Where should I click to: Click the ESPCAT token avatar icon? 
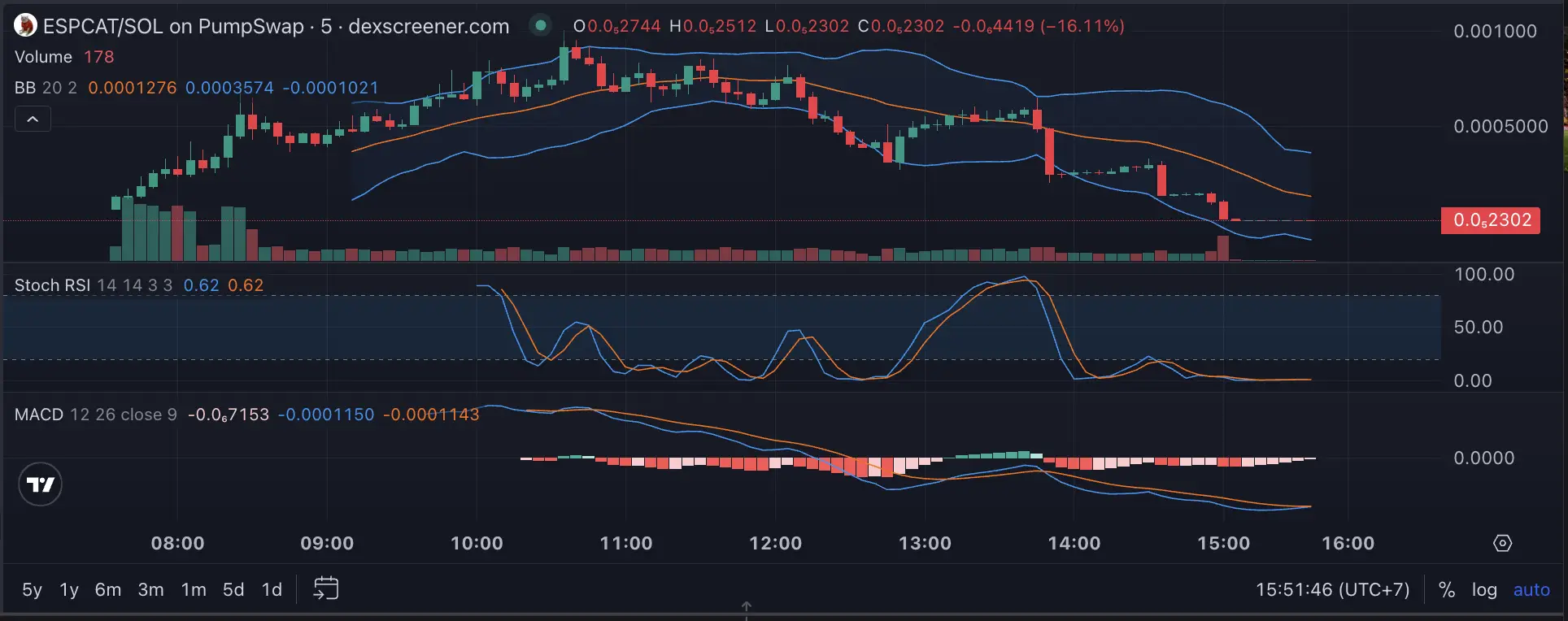(x=25, y=26)
